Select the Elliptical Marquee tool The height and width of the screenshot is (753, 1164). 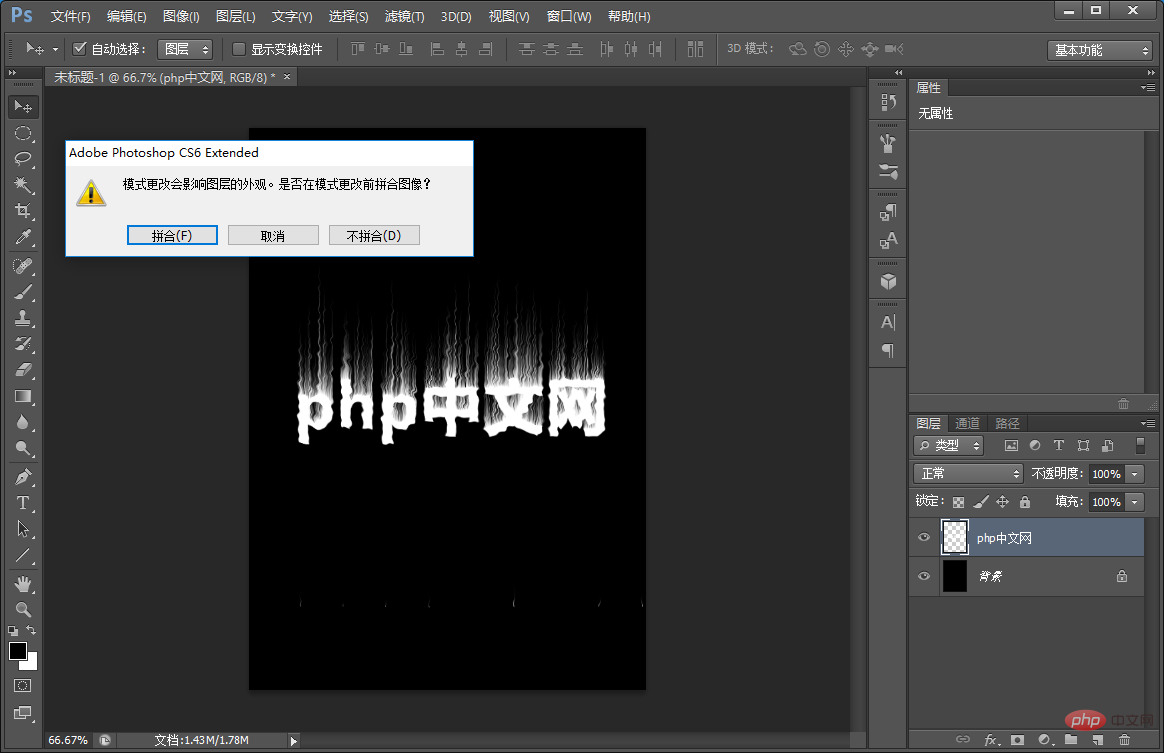[x=23, y=134]
